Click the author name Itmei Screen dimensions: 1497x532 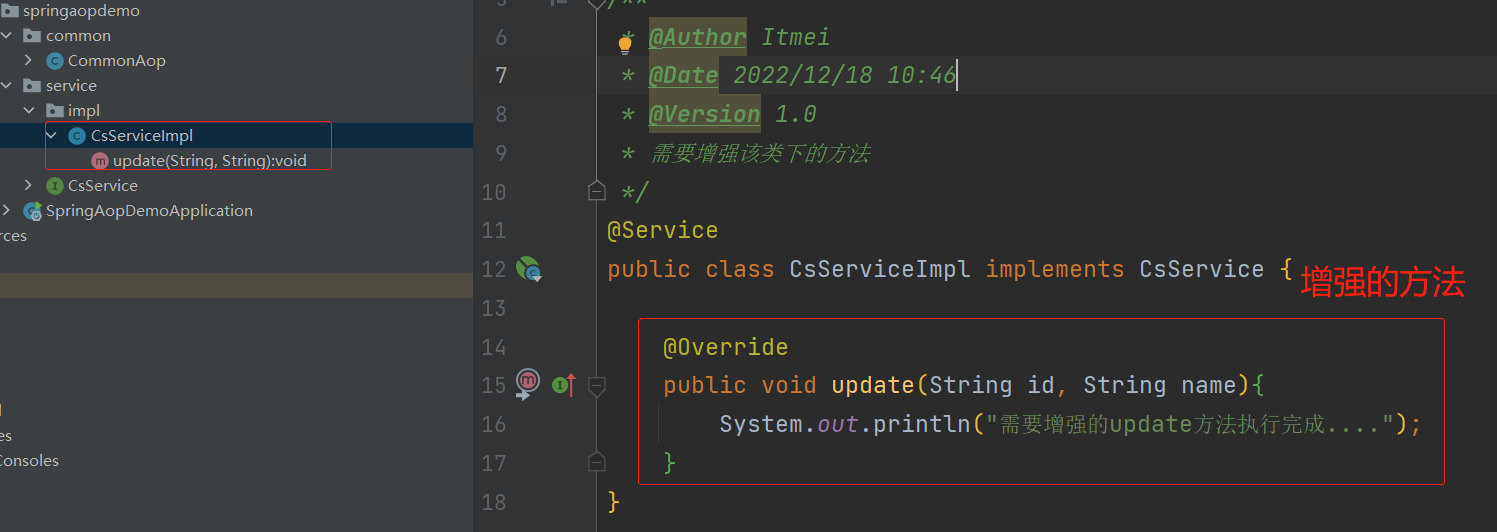(796, 37)
